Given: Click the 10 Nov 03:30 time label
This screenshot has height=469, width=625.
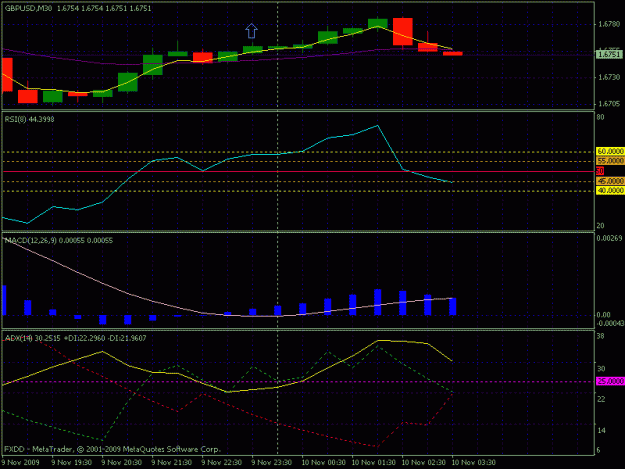Looking at the screenshot, I should click(x=474, y=463).
